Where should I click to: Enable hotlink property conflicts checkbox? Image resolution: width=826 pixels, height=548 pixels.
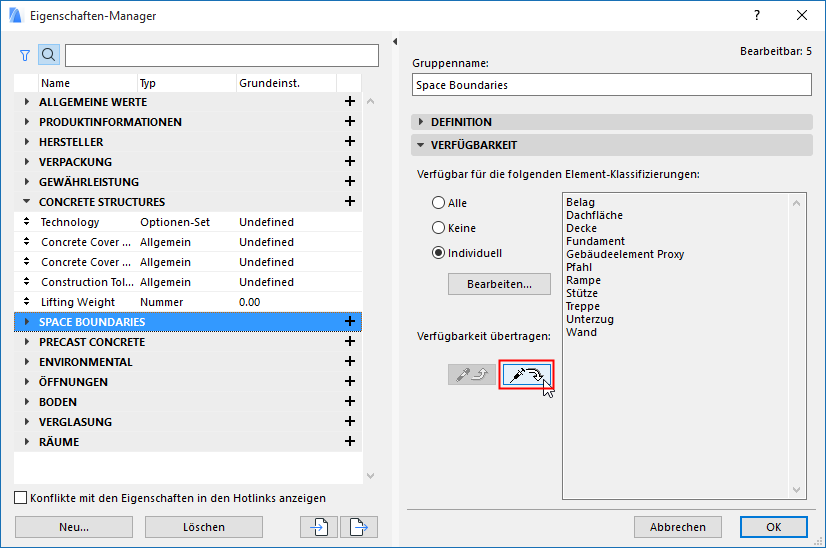[x=21, y=498]
